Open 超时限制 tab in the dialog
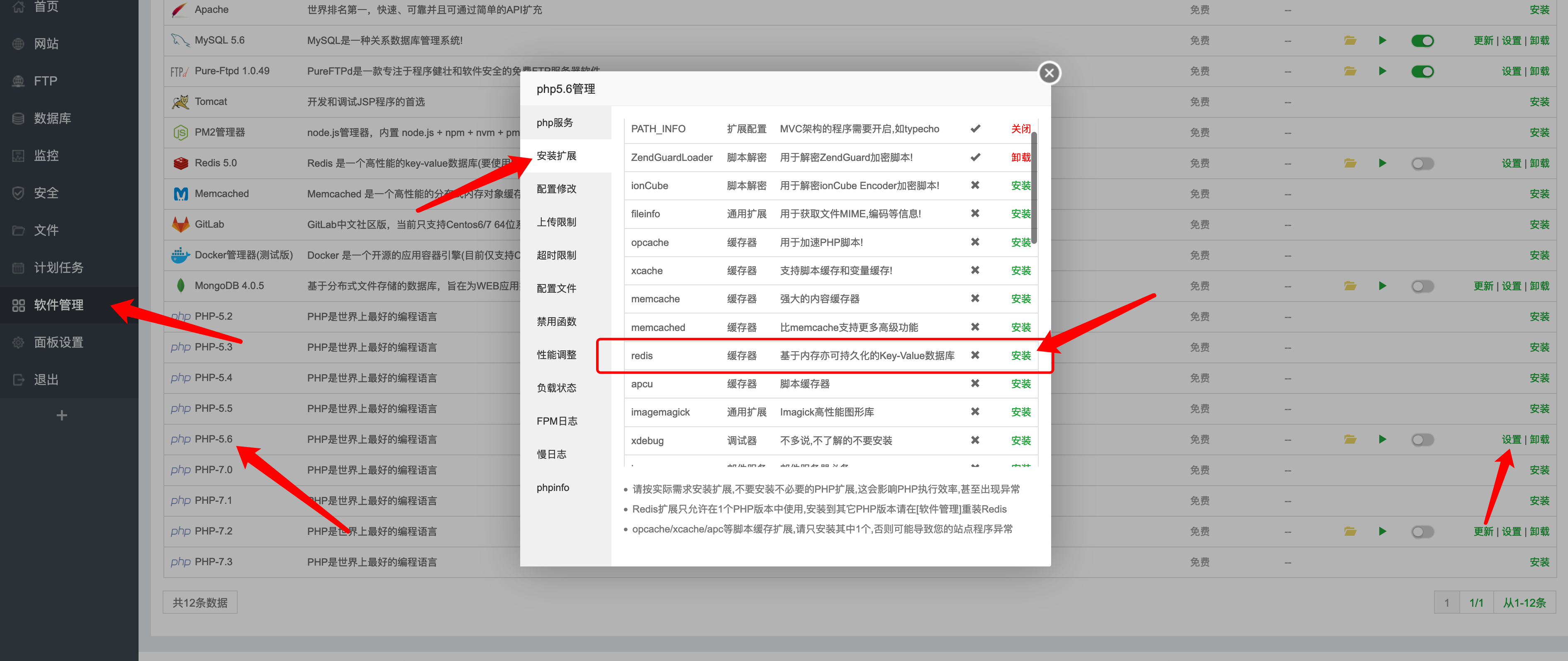The width and height of the screenshot is (1568, 661). pyautogui.click(x=565, y=255)
